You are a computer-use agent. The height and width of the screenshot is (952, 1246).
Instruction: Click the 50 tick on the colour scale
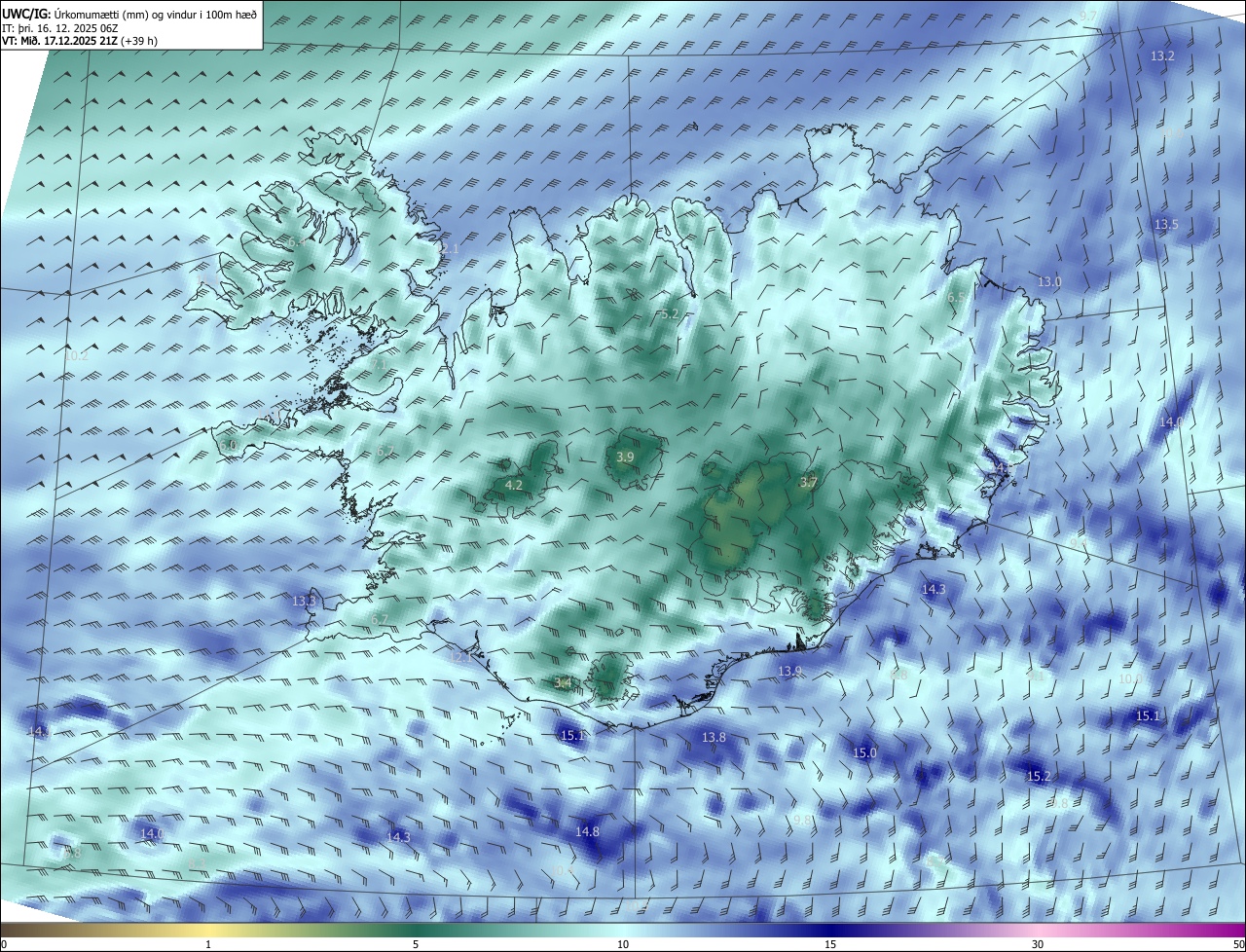pos(1238,944)
